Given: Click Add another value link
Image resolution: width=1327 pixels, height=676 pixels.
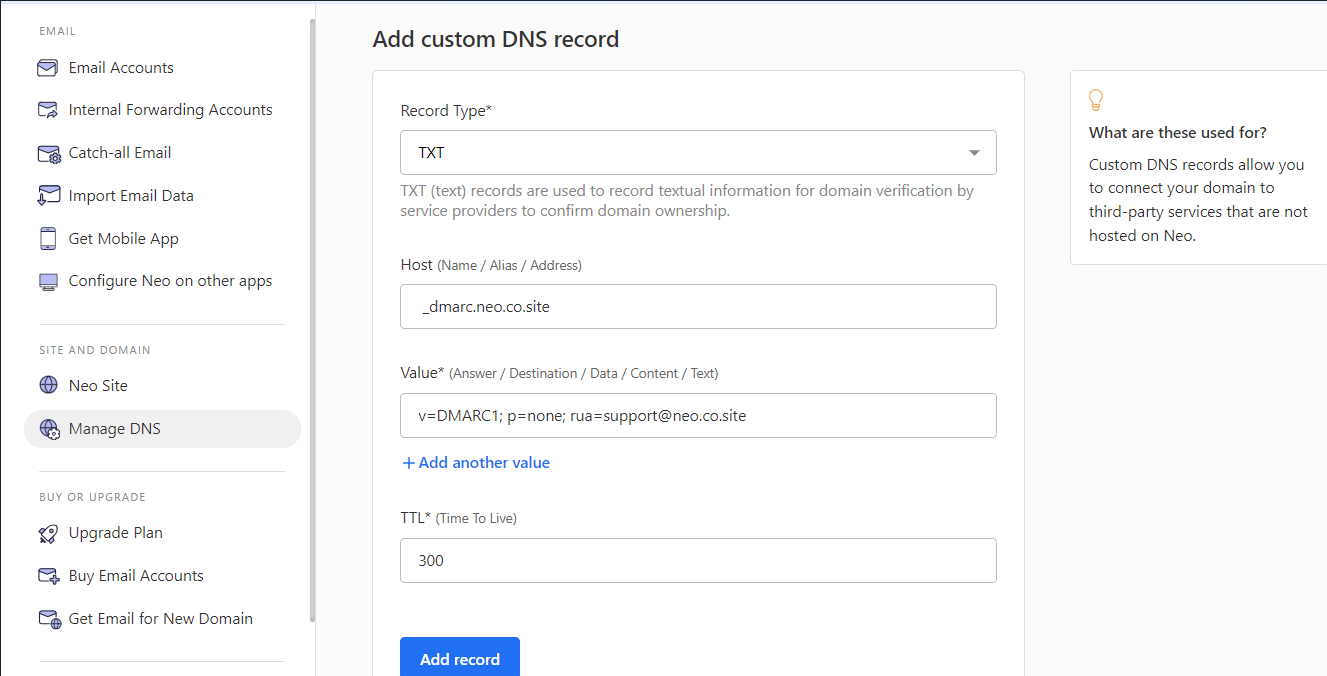Looking at the screenshot, I should coord(476,463).
